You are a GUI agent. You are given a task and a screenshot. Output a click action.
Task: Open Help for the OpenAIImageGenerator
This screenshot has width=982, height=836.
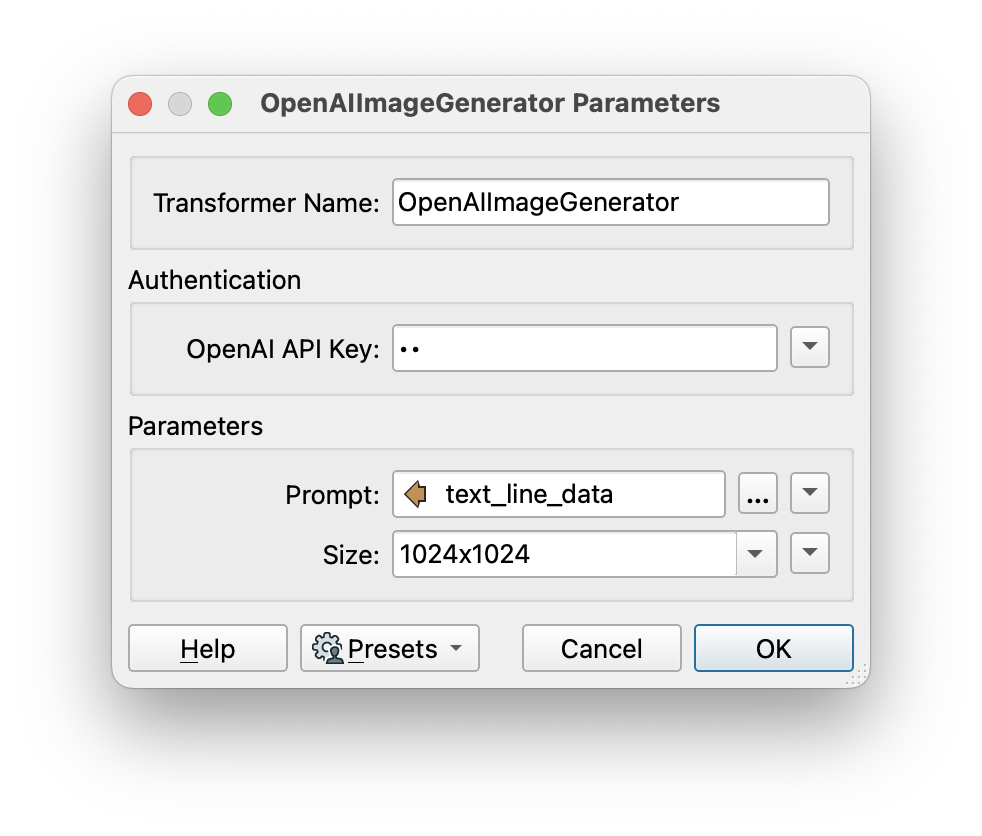[207, 648]
